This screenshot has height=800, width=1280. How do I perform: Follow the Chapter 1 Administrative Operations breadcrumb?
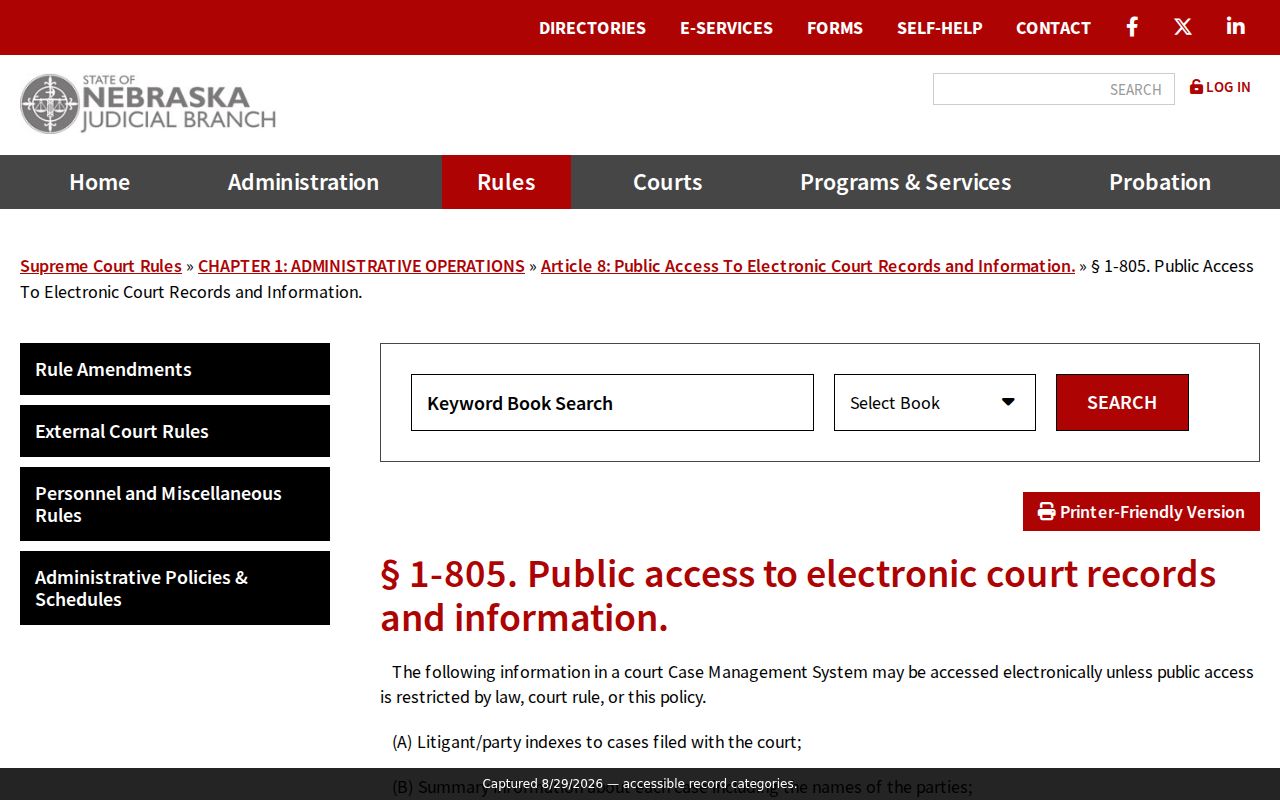[x=361, y=266]
